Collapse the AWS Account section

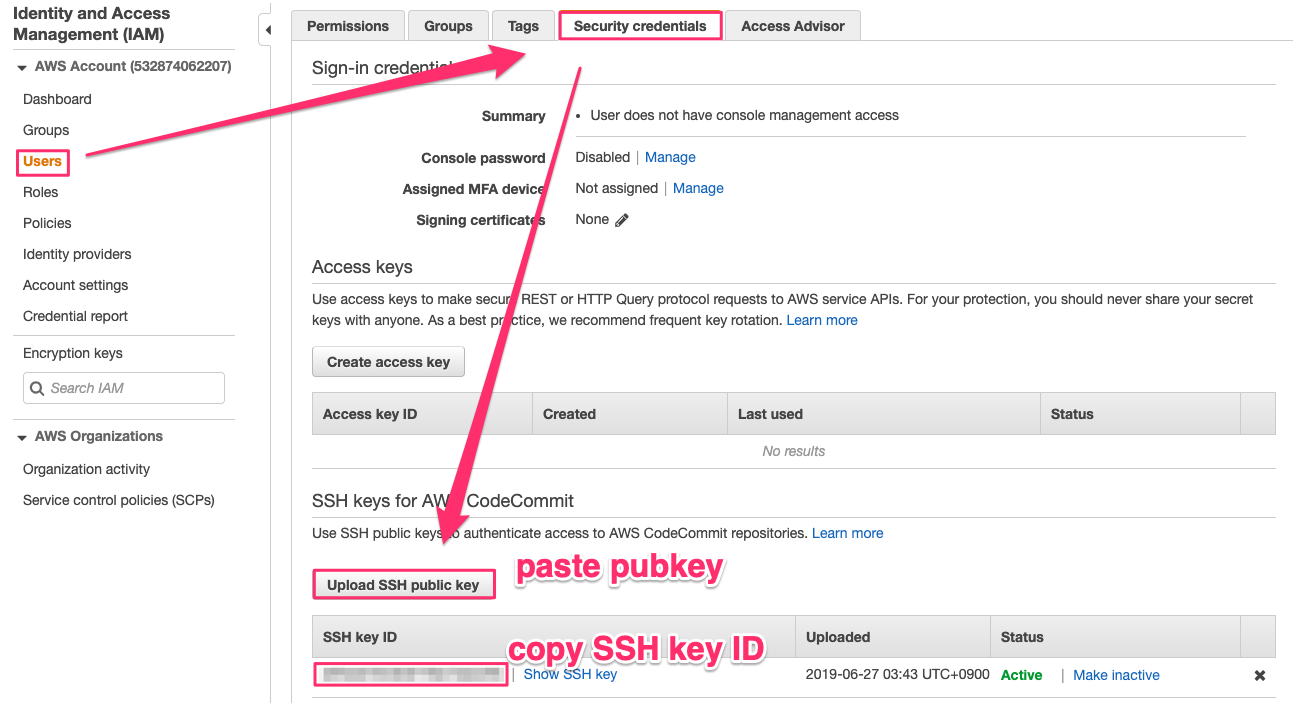point(22,67)
